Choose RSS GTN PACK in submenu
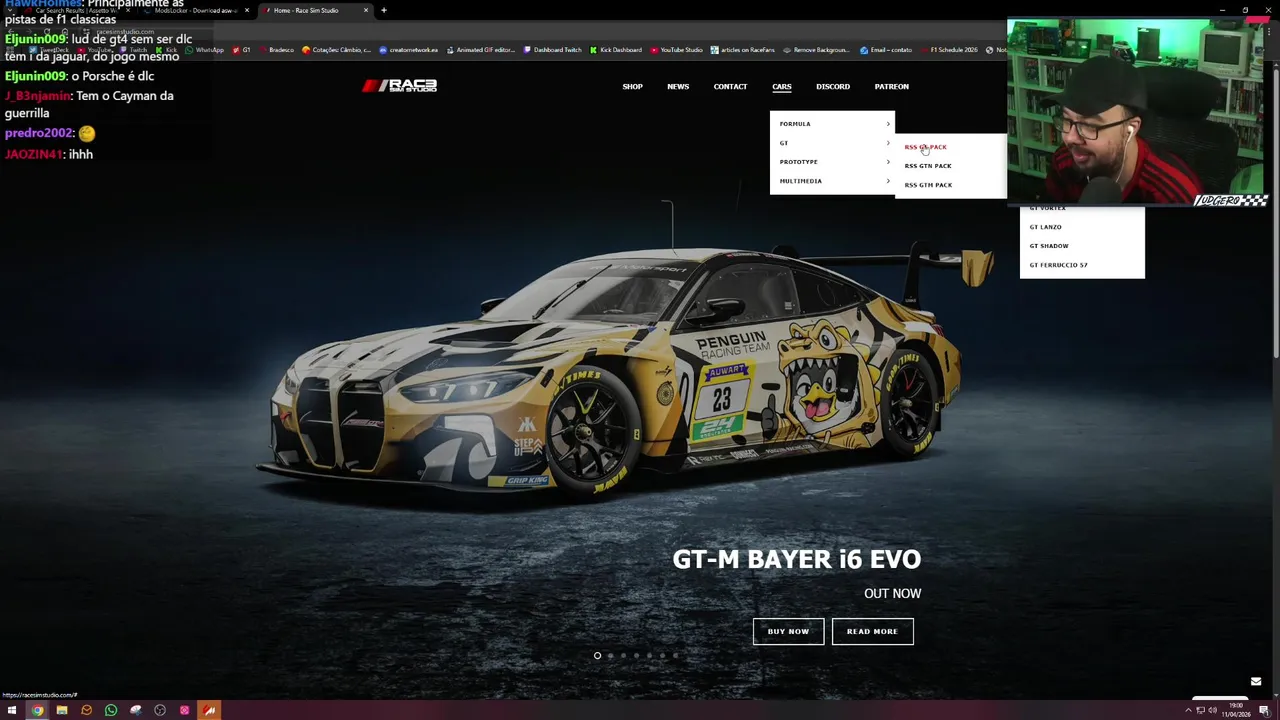This screenshot has height=720, width=1280. pyautogui.click(x=928, y=166)
